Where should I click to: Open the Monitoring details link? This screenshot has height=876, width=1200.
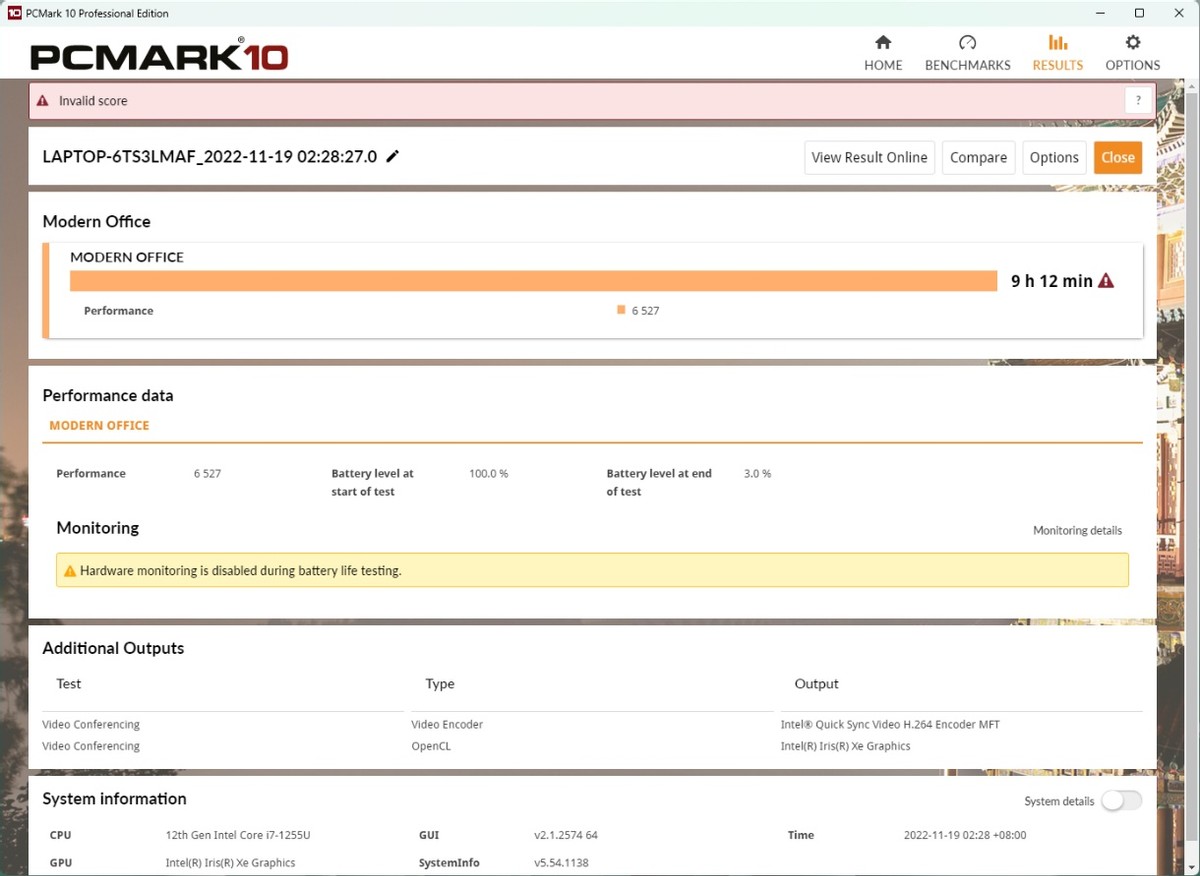pos(1077,530)
